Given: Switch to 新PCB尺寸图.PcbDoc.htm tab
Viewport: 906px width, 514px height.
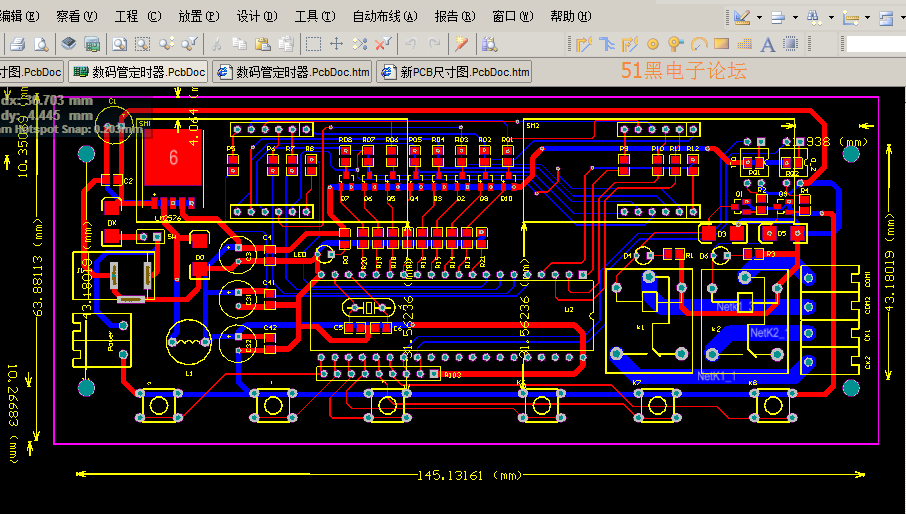Looking at the screenshot, I should click(454, 72).
